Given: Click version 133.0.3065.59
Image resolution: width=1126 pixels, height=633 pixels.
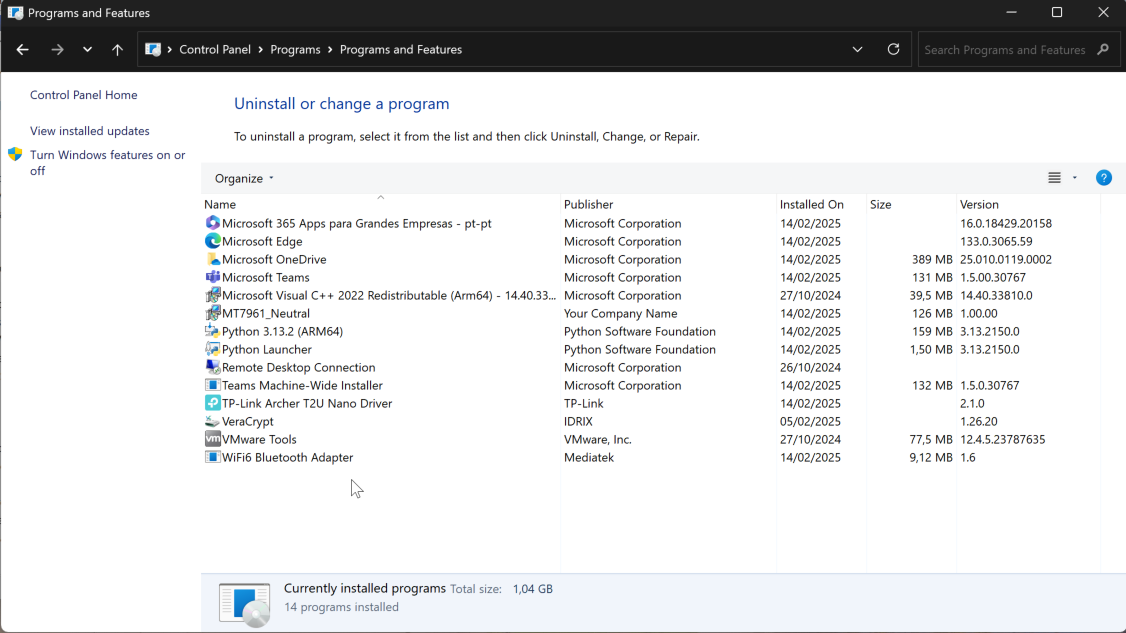Looking at the screenshot, I should [996, 241].
